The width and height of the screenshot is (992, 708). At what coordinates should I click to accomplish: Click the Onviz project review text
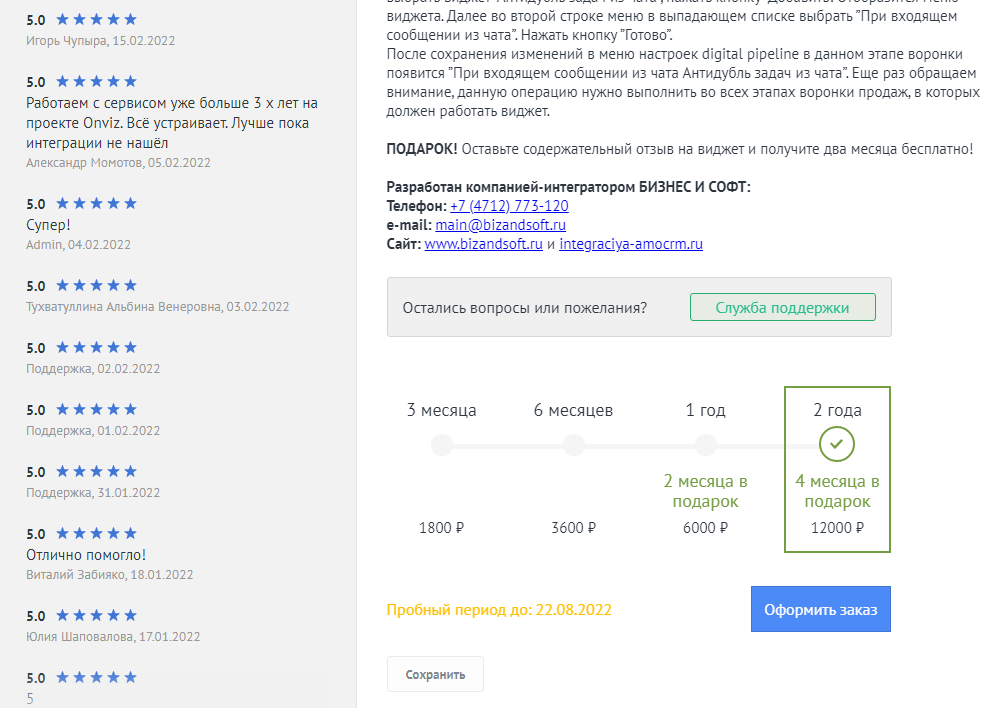coord(171,123)
